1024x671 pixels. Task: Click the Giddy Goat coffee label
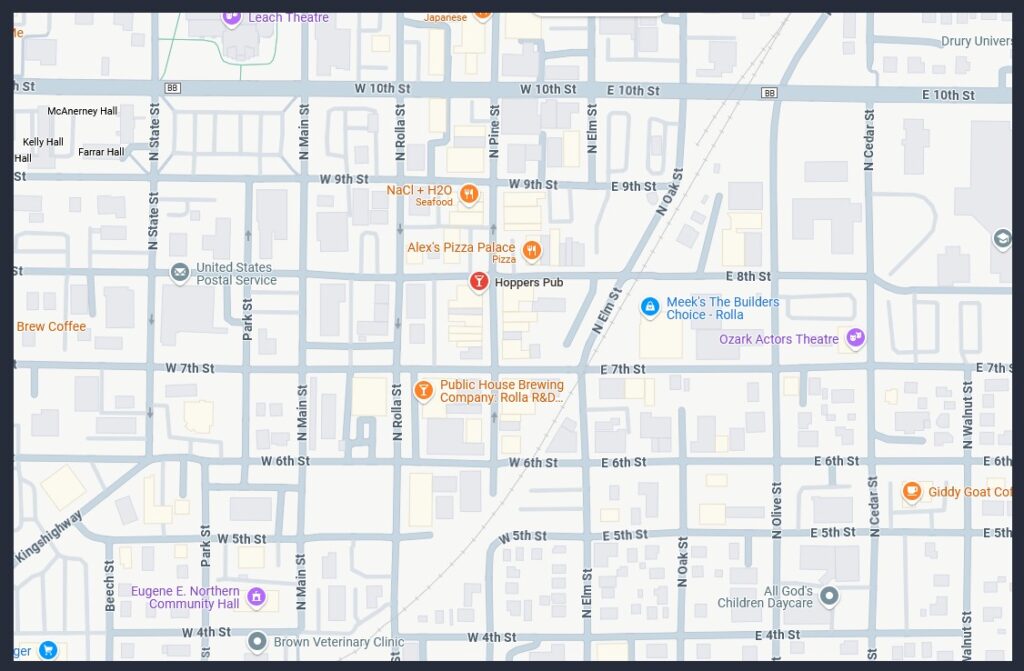969,492
